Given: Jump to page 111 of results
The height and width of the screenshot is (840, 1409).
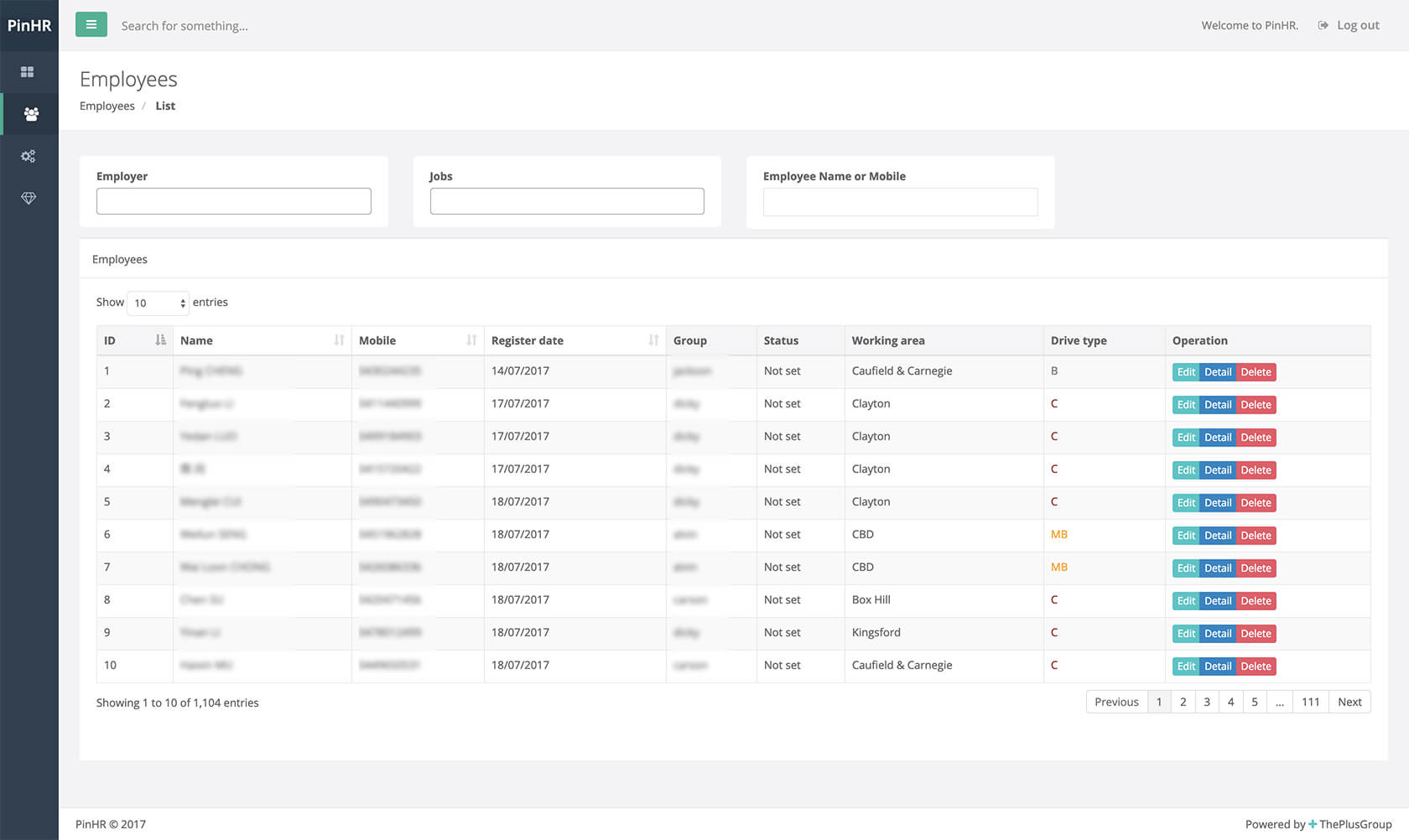Looking at the screenshot, I should pos(1310,702).
